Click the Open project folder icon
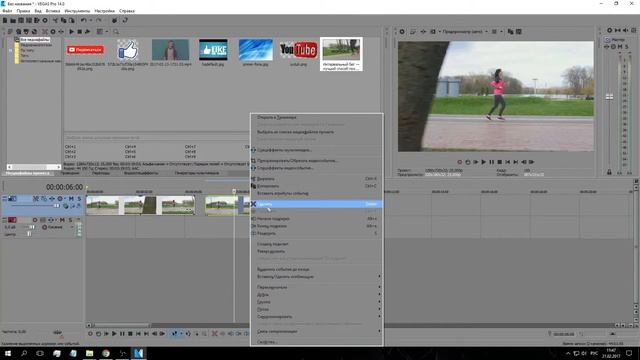 [x=13, y=20]
